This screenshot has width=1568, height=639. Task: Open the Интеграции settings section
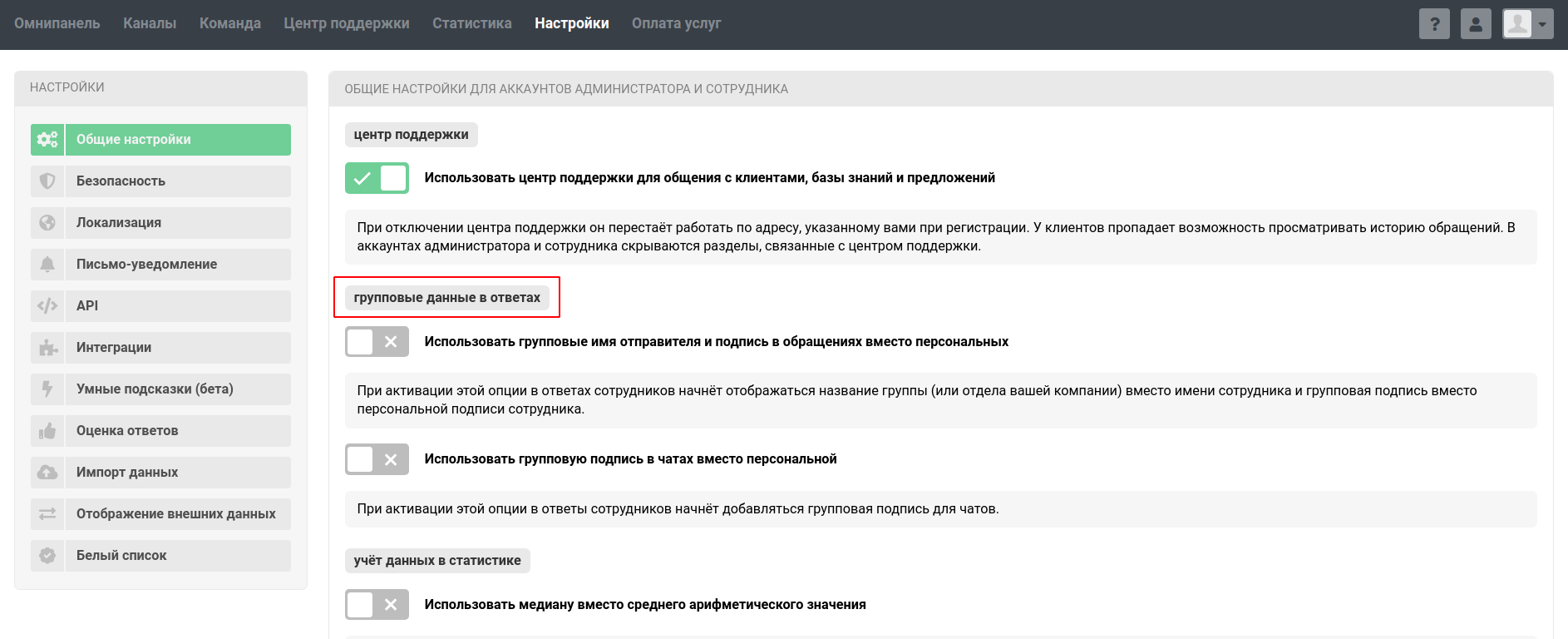point(160,348)
